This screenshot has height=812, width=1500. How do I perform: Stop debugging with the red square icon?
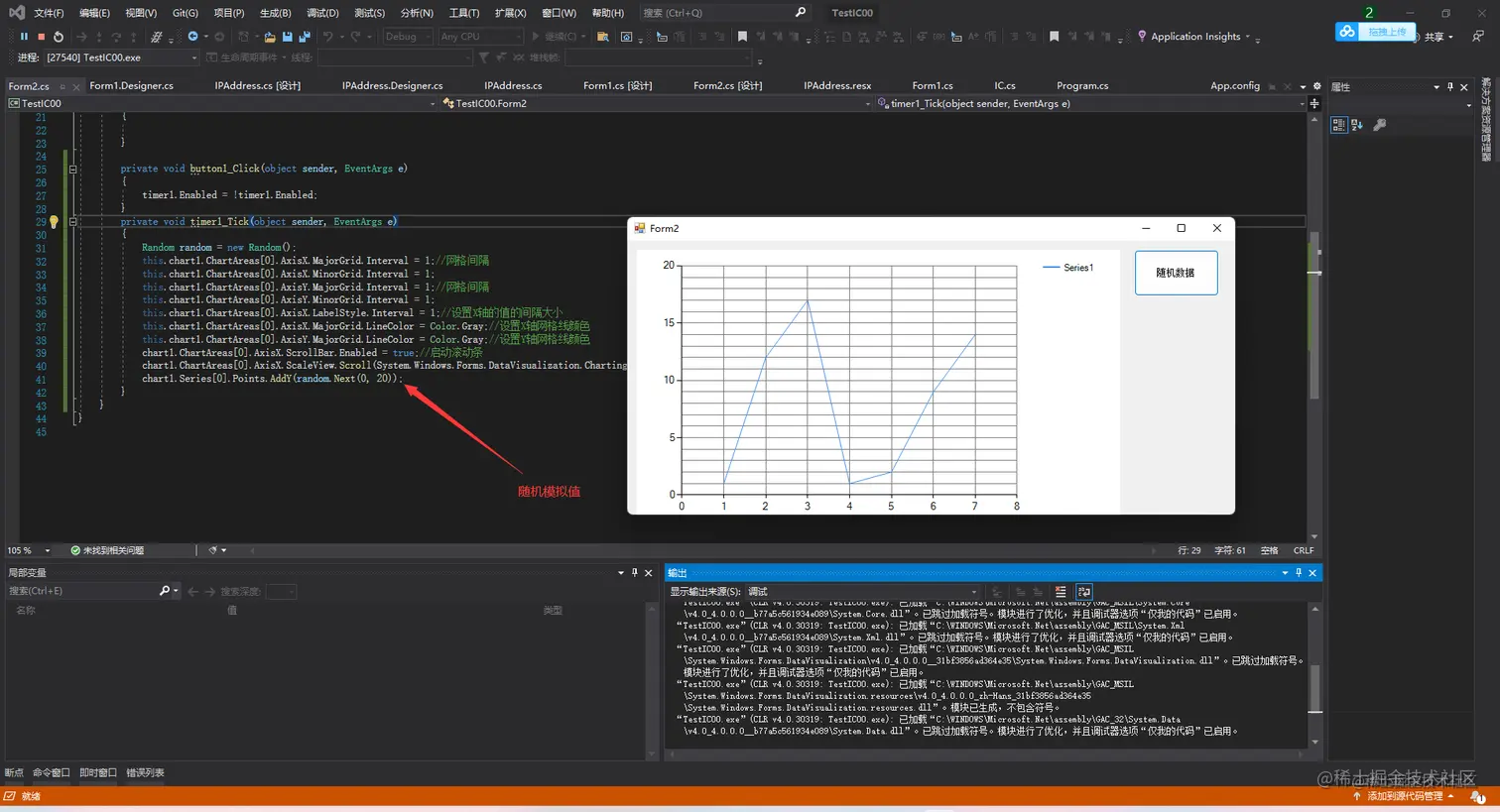(x=41, y=37)
